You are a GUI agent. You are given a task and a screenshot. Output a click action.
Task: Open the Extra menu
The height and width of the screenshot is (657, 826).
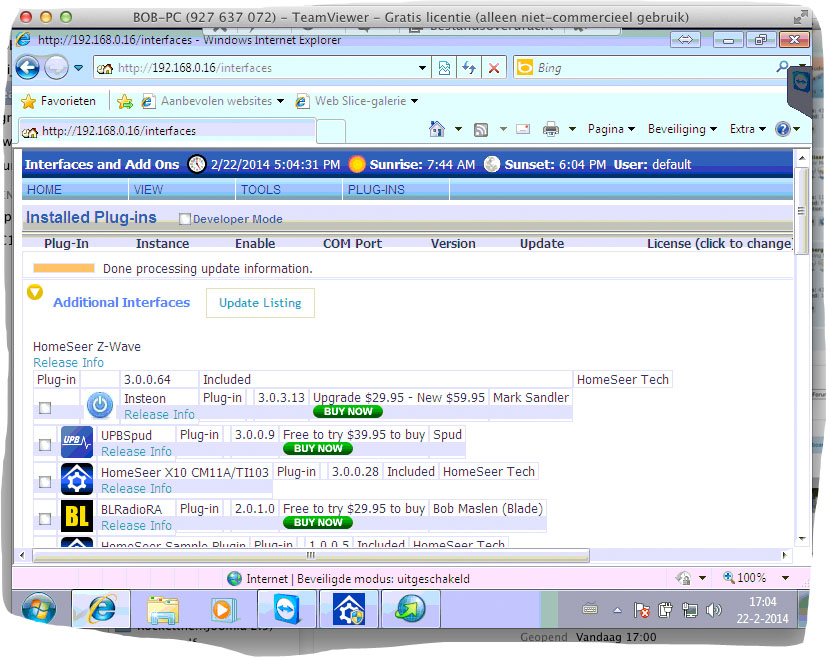point(748,129)
